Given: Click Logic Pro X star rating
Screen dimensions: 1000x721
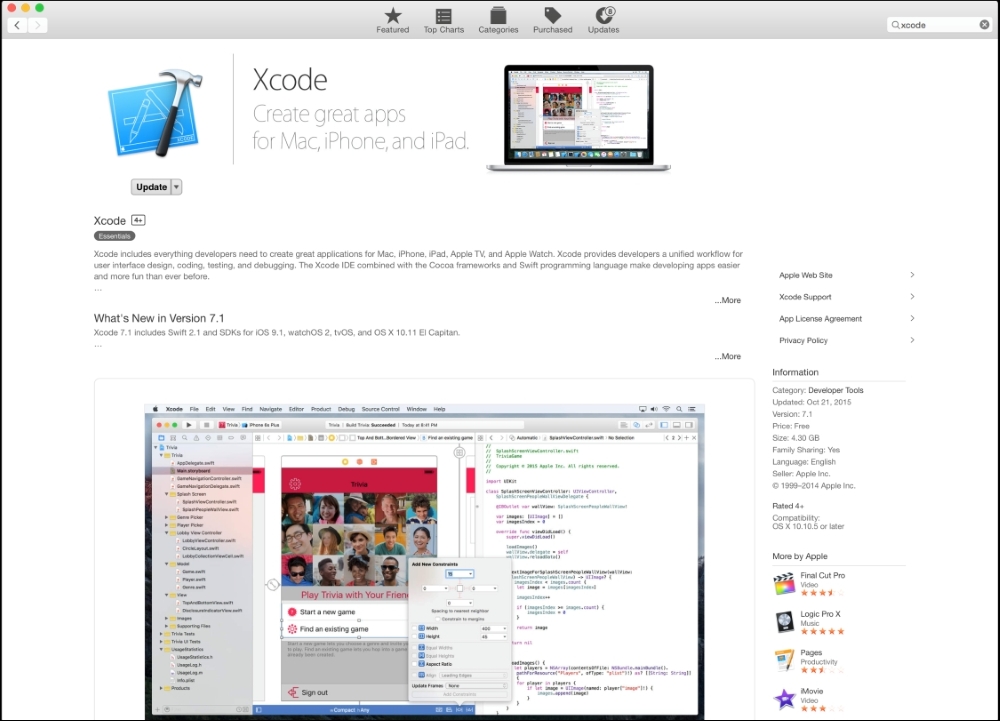Looking at the screenshot, I should (x=823, y=632).
